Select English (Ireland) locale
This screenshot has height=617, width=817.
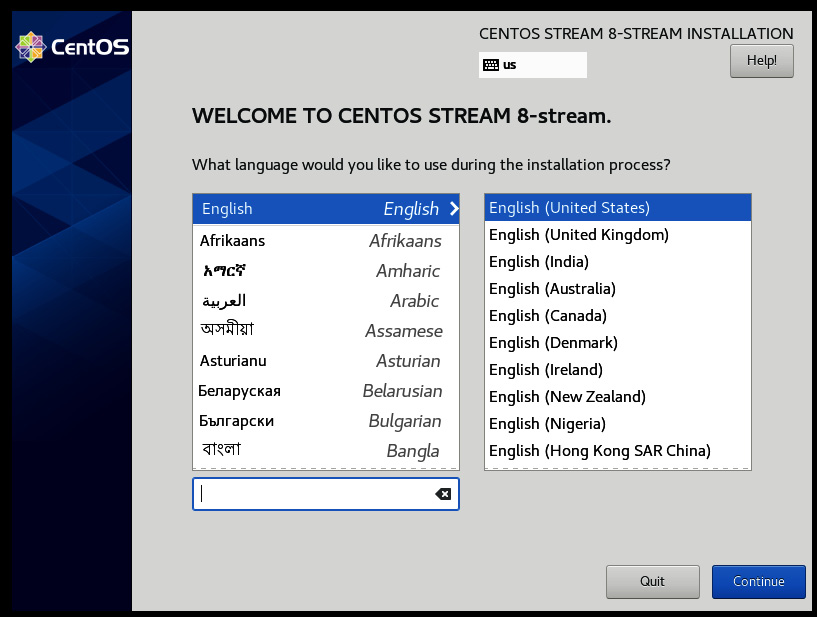617,370
